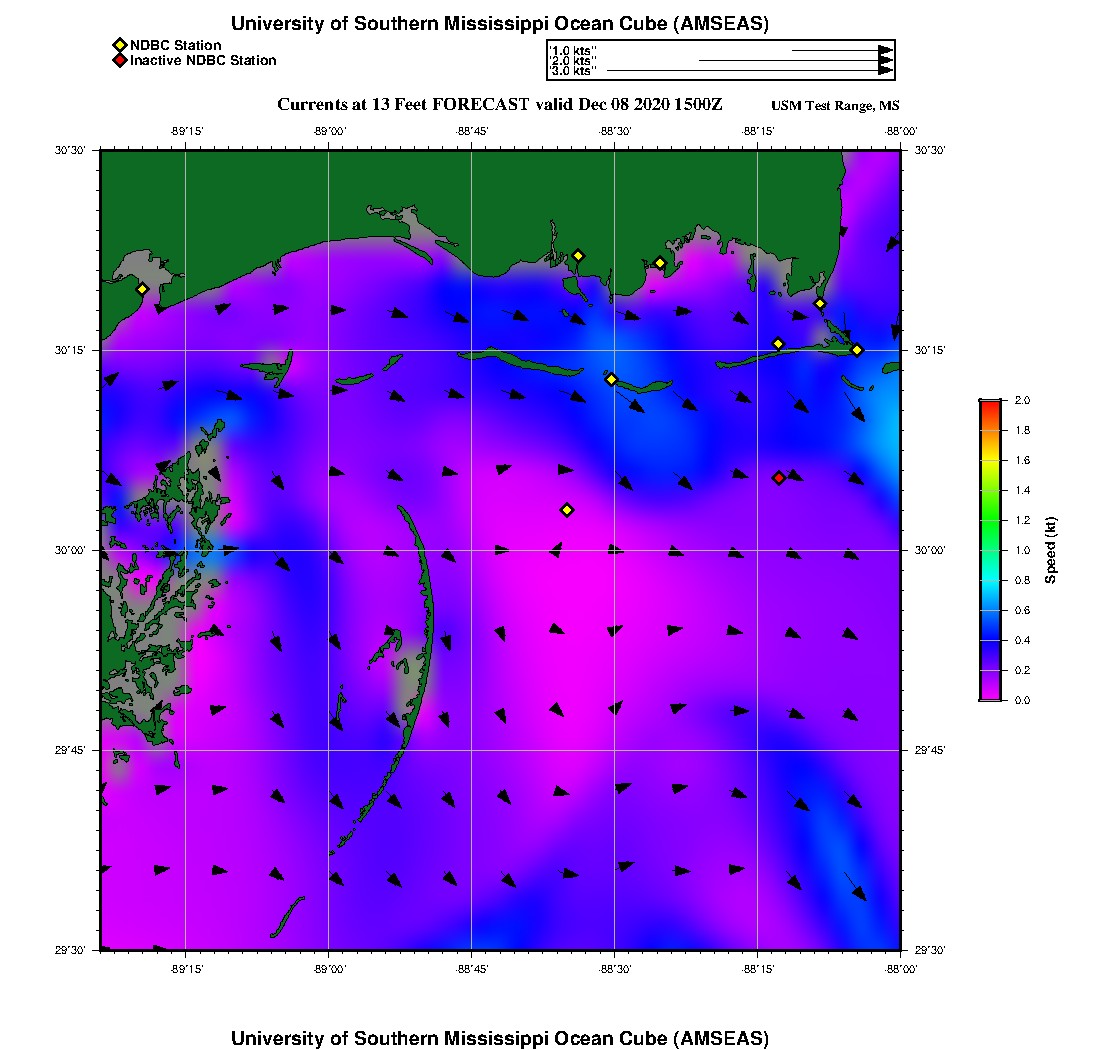1100x1050 pixels.
Task: Click red diamond icon in the legend
Action: click(119, 60)
